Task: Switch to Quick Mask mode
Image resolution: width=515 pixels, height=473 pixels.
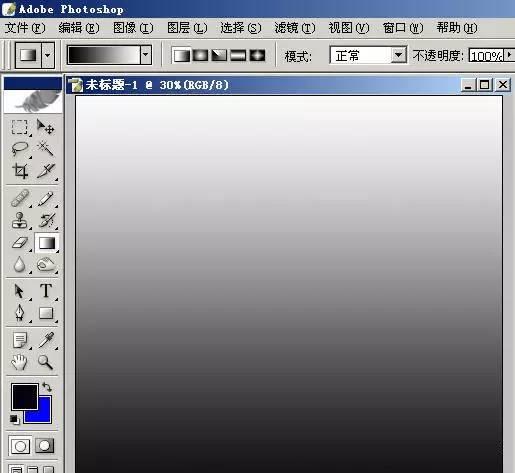Action: pos(45,446)
